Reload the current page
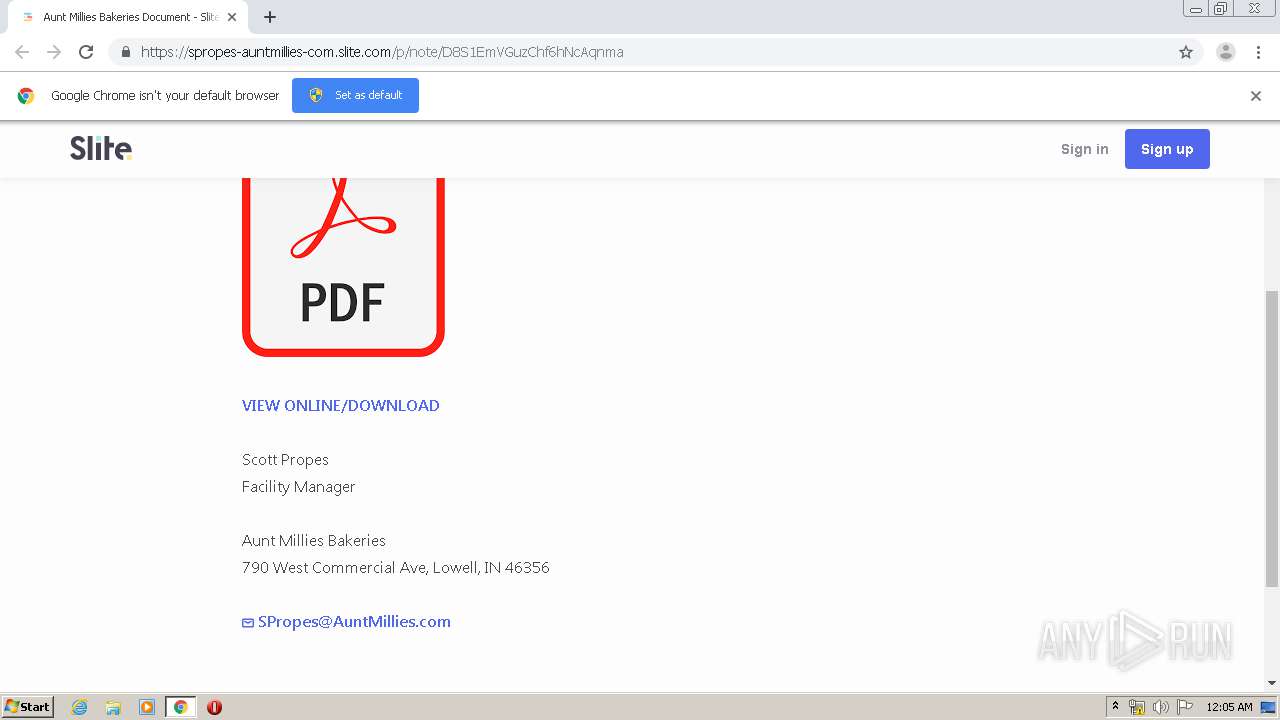The height and width of the screenshot is (720, 1280). pyautogui.click(x=86, y=52)
